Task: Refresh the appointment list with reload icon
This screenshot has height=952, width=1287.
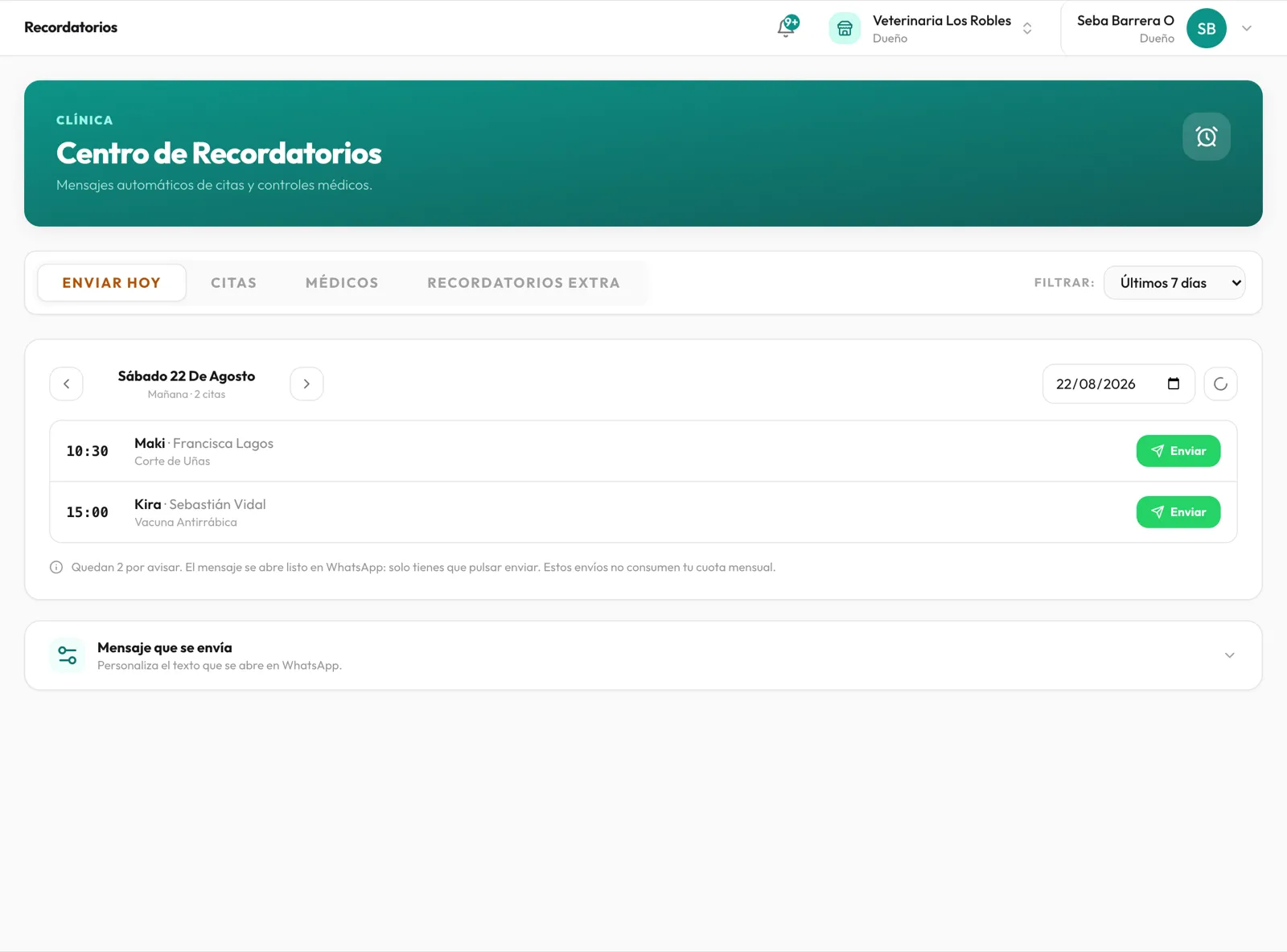Action: tap(1220, 384)
